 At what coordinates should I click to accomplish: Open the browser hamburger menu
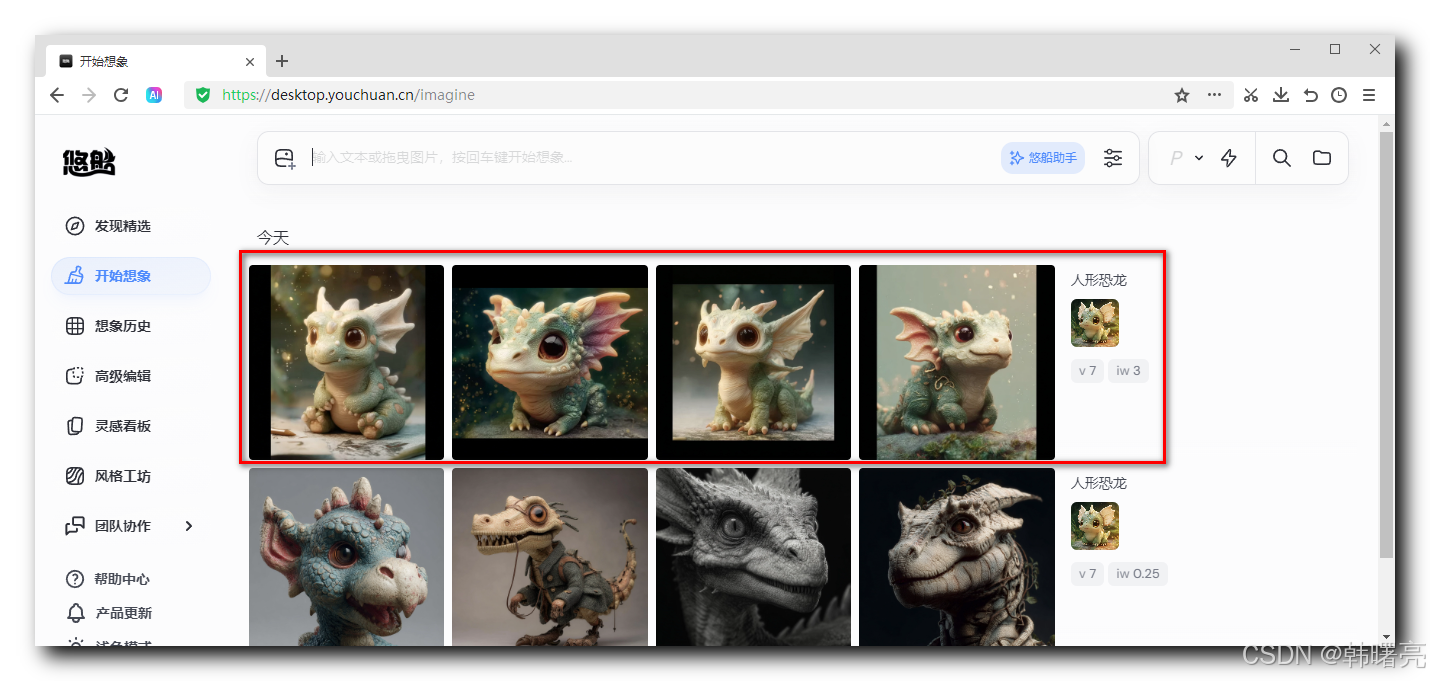point(1369,95)
